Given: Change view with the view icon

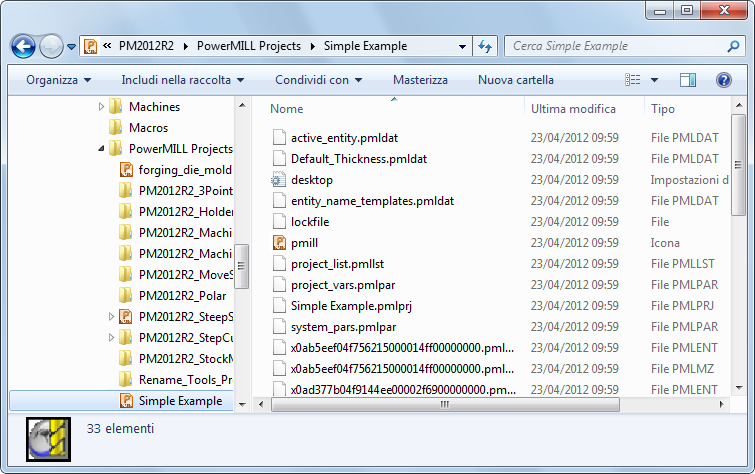Looking at the screenshot, I should (633, 80).
